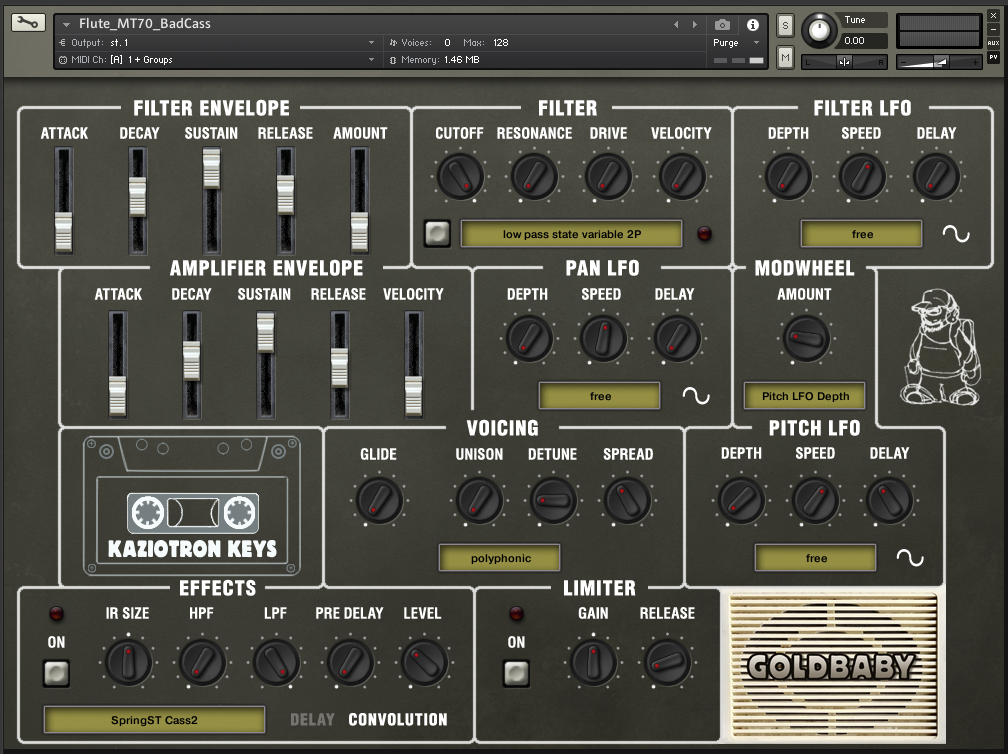
Task: Solo the instrument with the S button
Action: pyautogui.click(x=785, y=25)
